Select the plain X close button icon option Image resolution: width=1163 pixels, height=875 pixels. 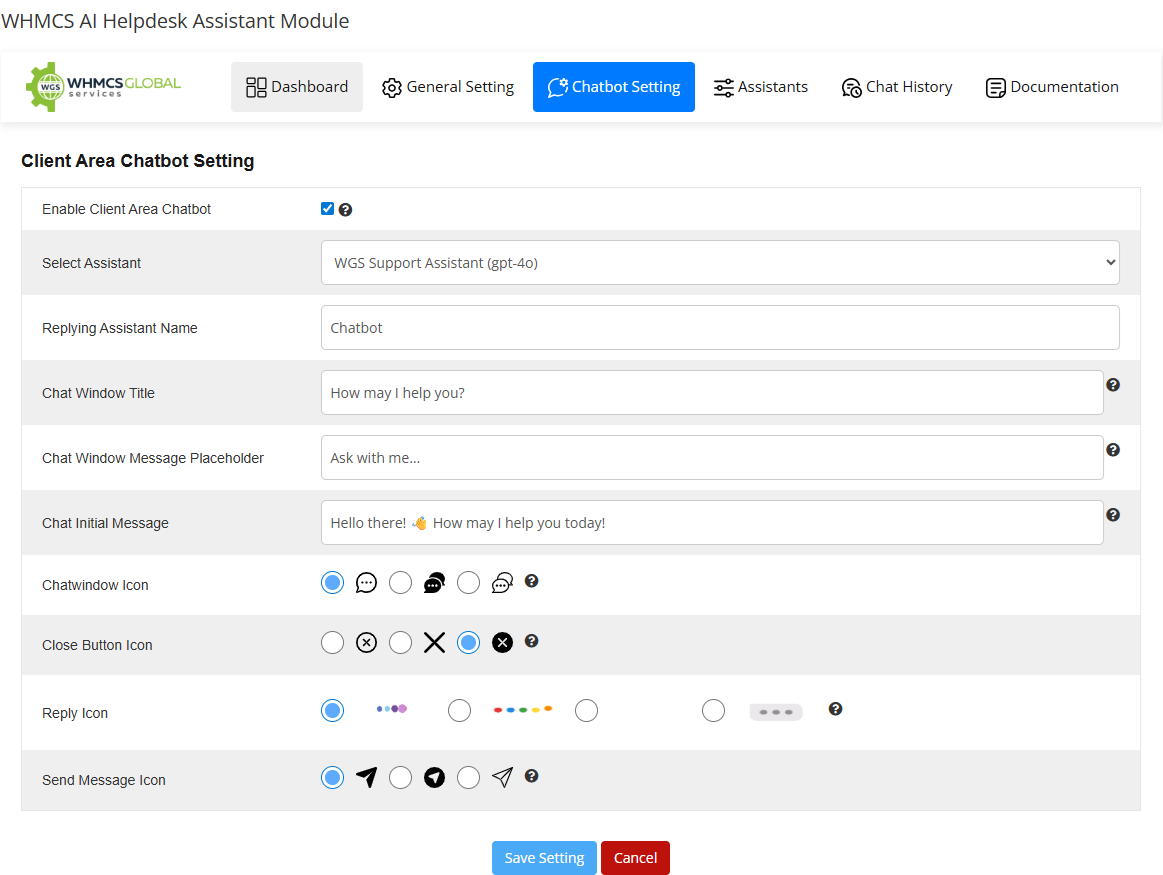tap(401, 643)
